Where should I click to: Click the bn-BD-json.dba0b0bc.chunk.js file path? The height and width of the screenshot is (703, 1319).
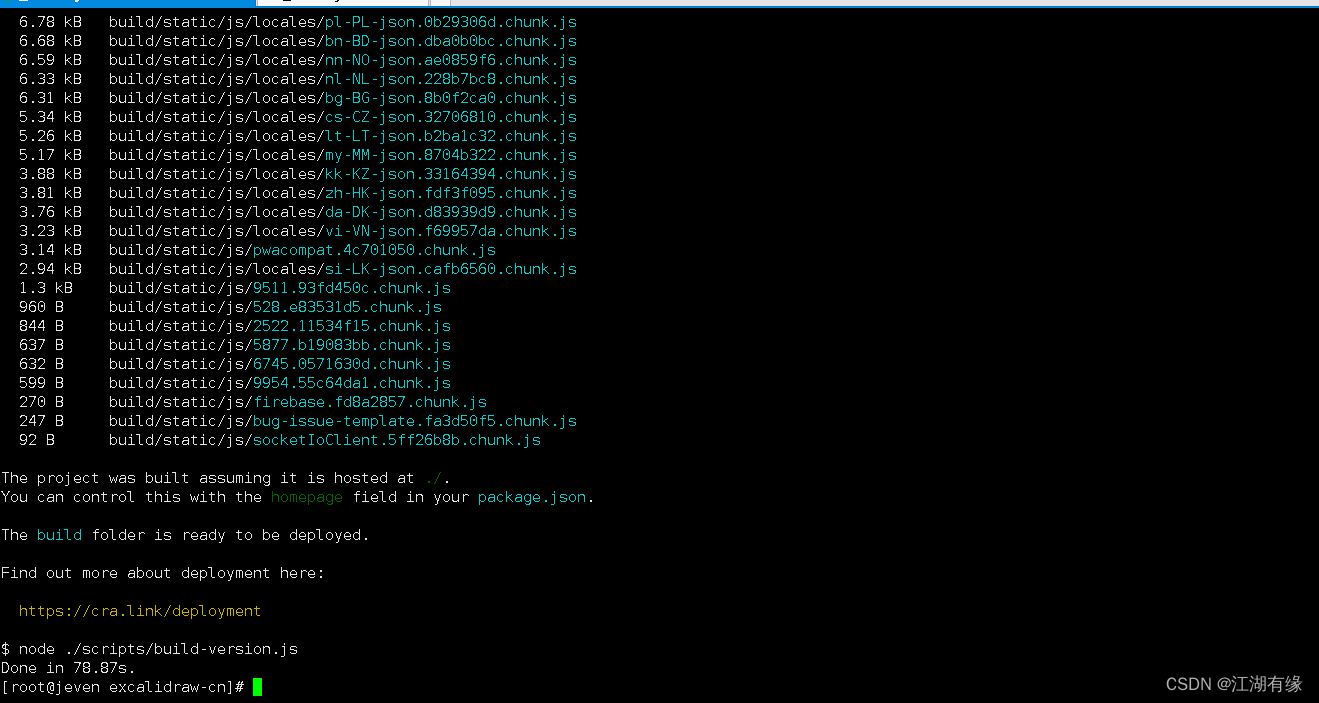pyautogui.click(x=451, y=41)
